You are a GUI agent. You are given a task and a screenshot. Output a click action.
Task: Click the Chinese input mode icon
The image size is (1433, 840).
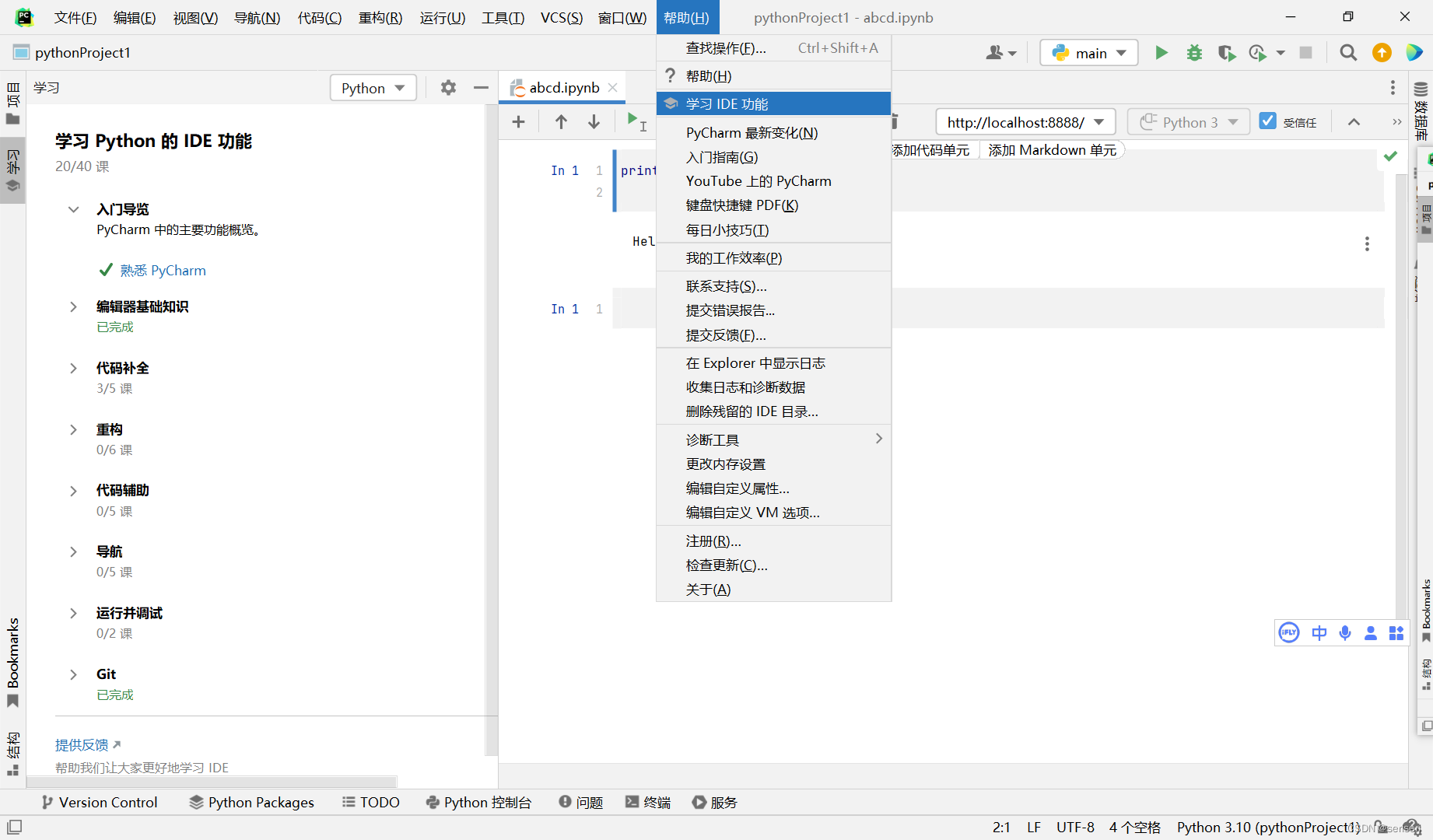(1319, 633)
